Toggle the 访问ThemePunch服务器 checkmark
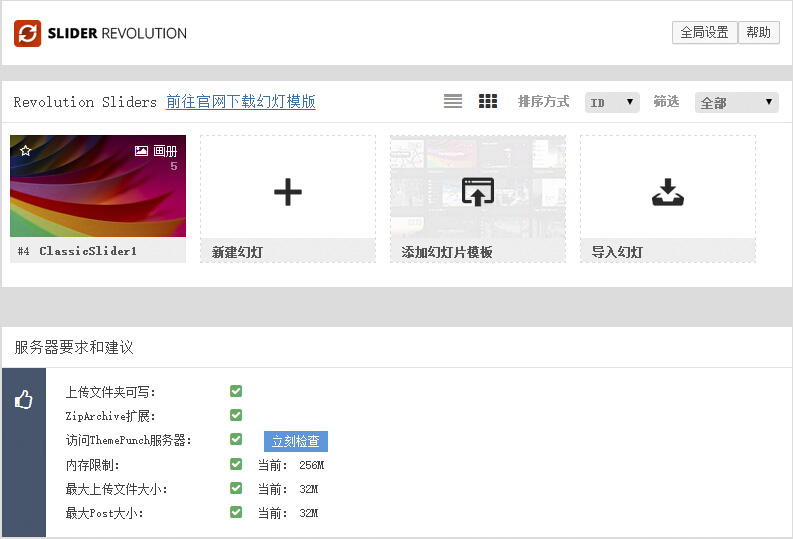Viewport: 793px width, 539px height. coord(236,439)
